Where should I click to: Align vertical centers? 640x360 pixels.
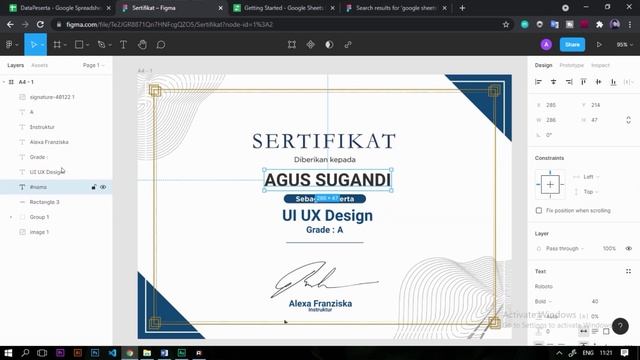(x=598, y=82)
